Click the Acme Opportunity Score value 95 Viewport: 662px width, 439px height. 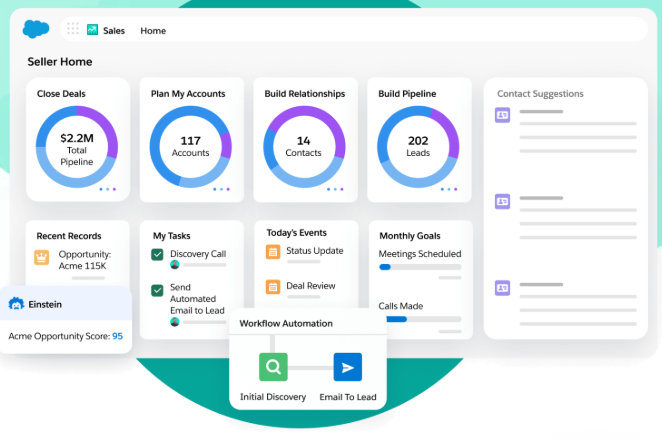pyautogui.click(x=118, y=336)
